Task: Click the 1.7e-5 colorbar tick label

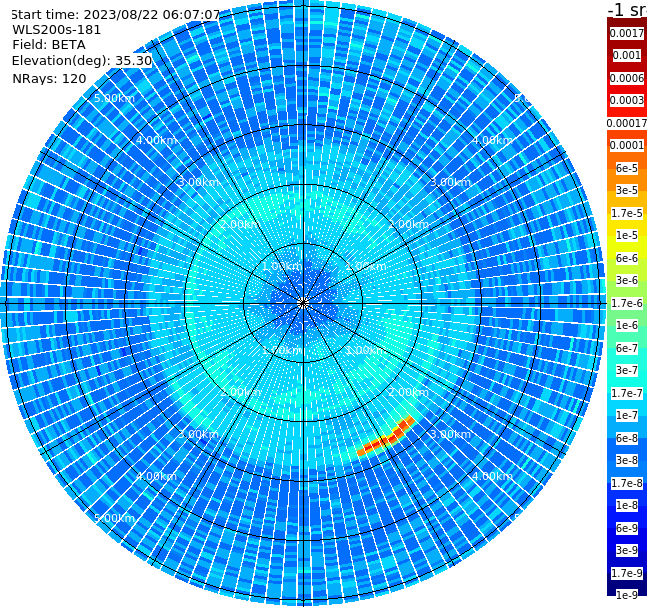Action: coord(627,213)
